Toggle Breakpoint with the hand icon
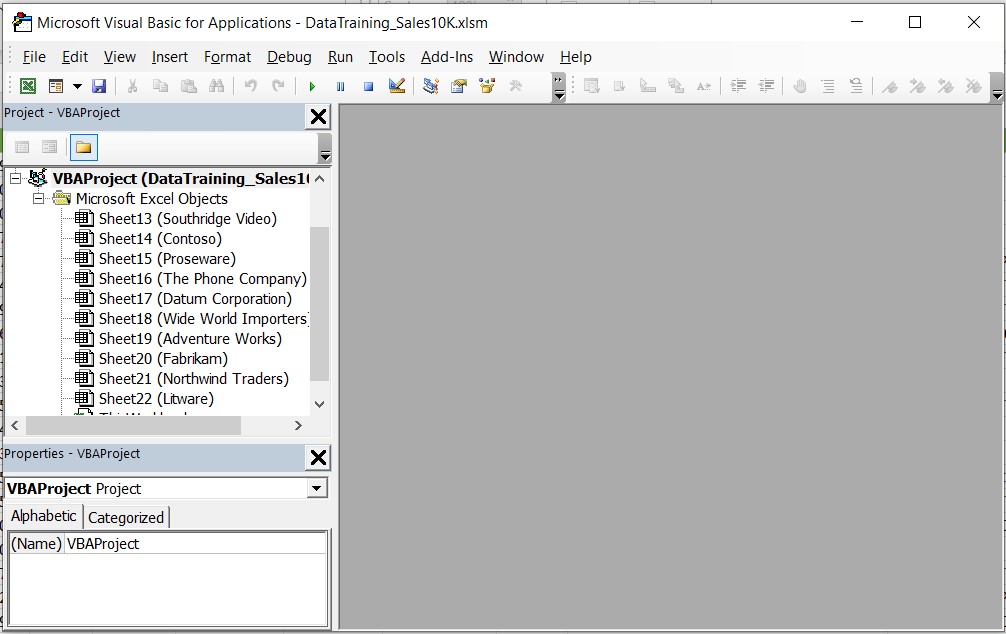The width and height of the screenshot is (1006, 634). [799, 86]
